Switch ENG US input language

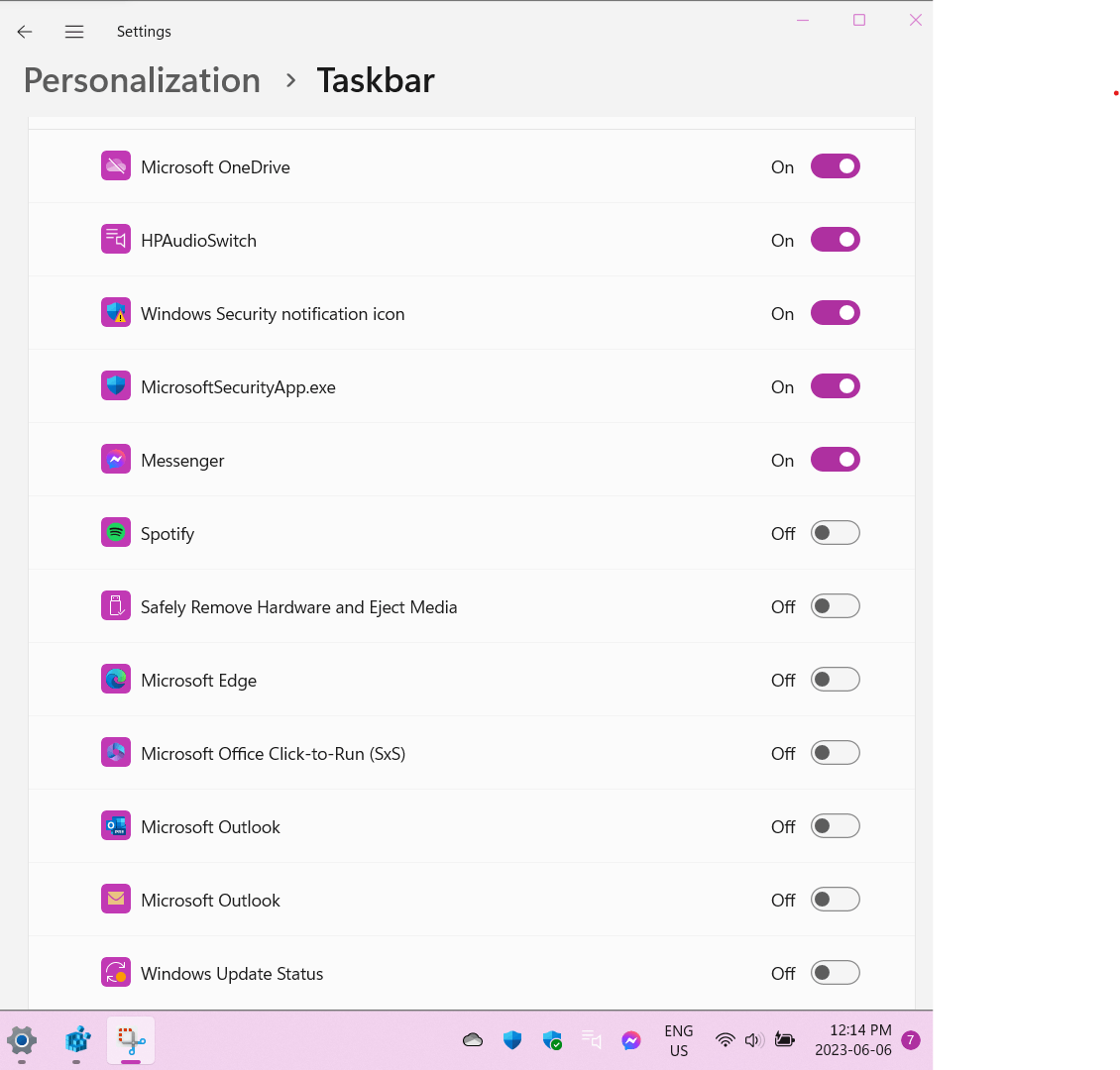coord(679,1040)
